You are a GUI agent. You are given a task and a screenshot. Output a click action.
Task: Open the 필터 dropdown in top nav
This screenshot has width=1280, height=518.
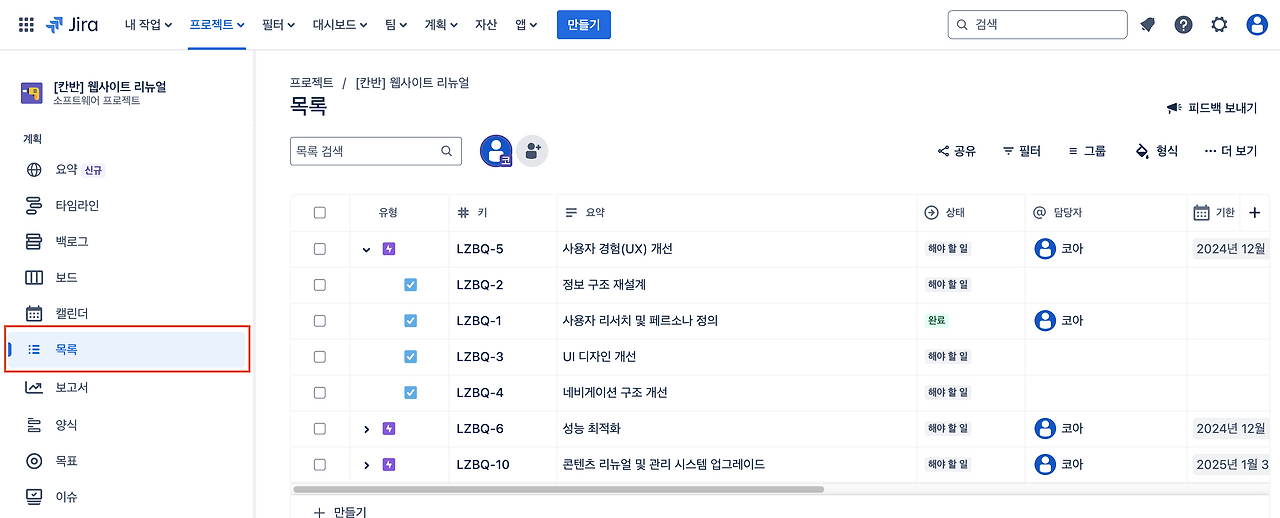(x=278, y=25)
